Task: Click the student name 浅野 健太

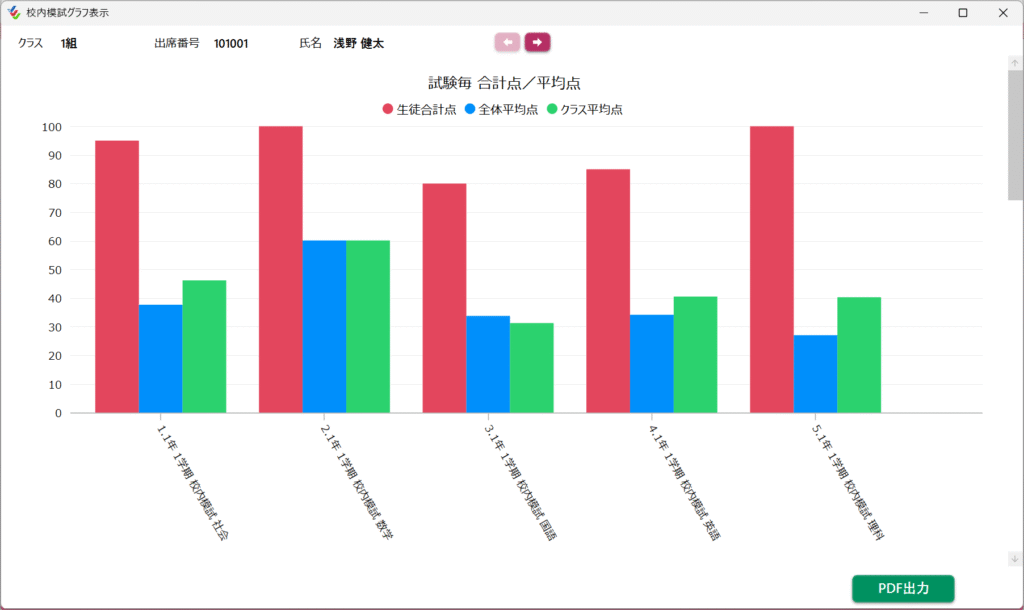Action: pyautogui.click(x=358, y=43)
